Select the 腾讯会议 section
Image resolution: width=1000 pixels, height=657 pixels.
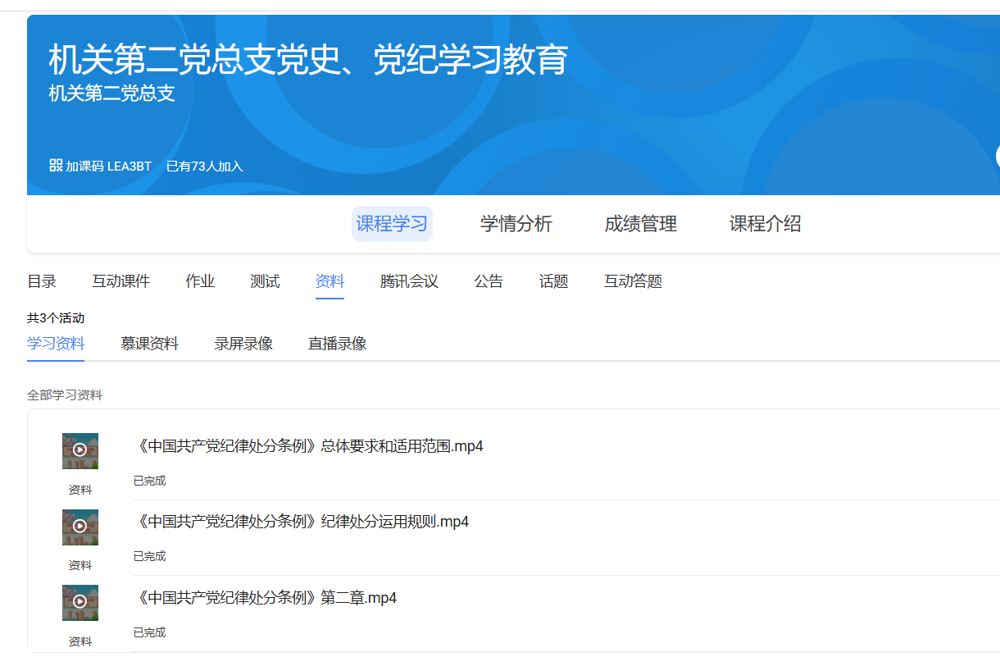409,282
